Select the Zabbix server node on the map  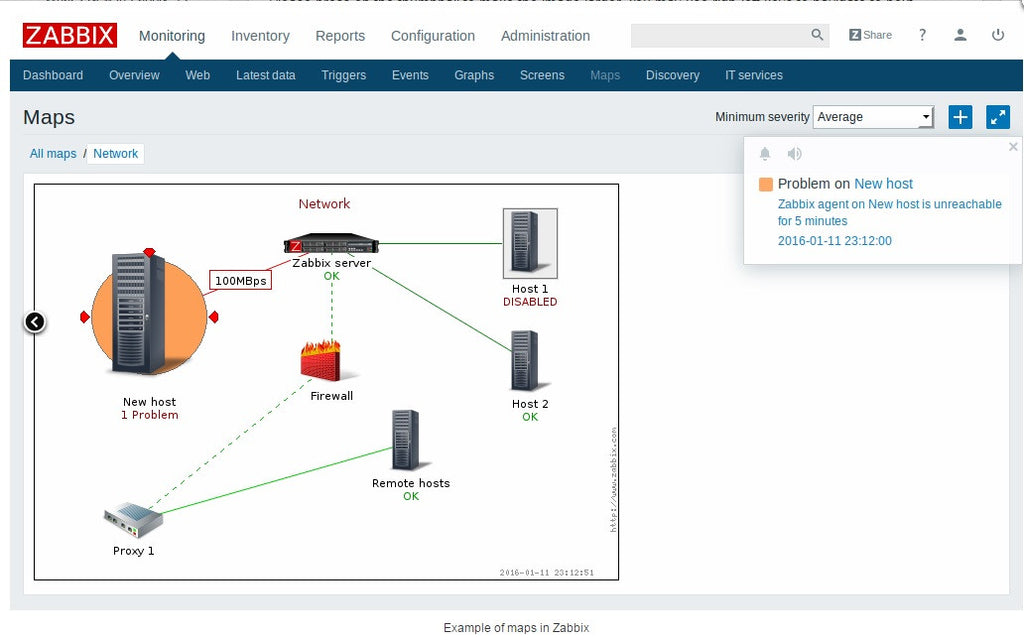(x=330, y=243)
